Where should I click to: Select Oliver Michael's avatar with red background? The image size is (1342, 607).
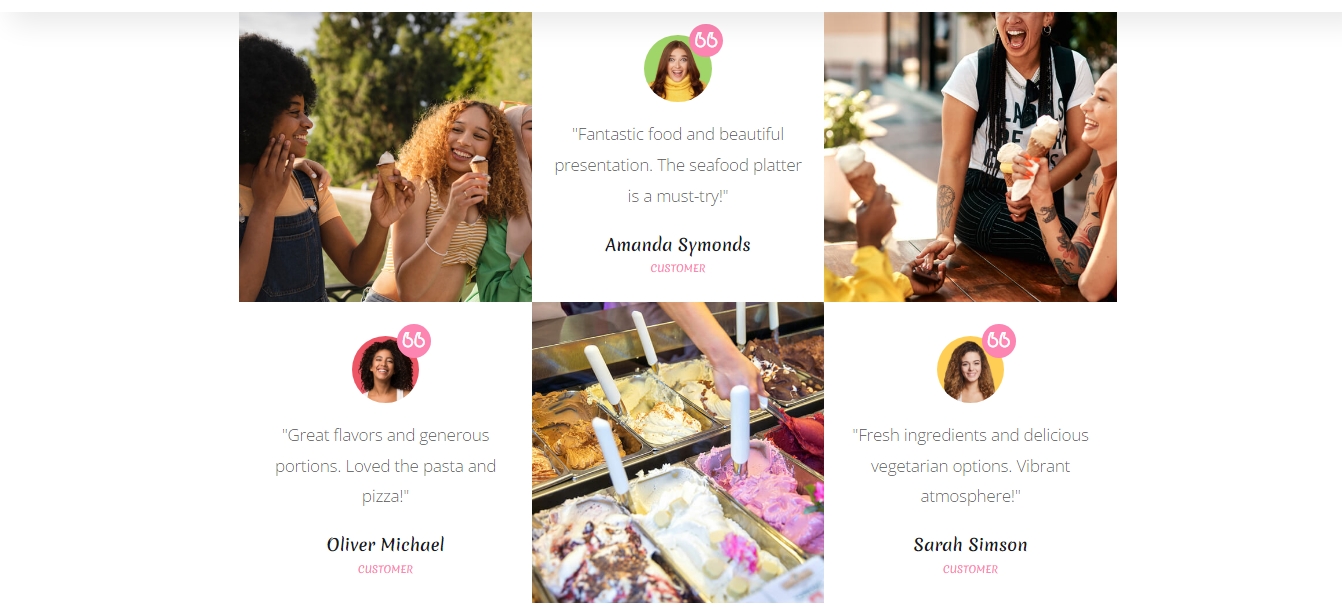(x=386, y=370)
